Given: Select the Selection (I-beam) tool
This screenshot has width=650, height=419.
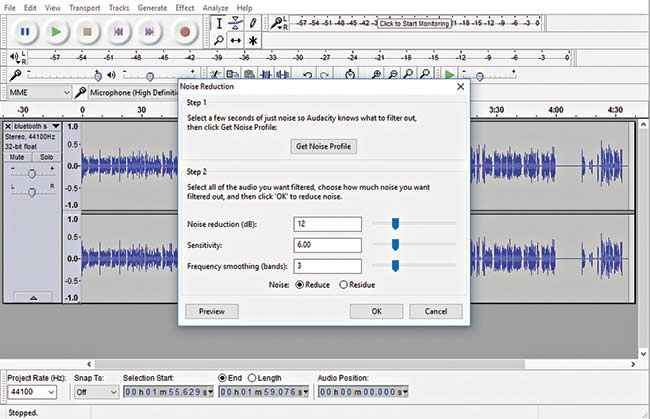Looking at the screenshot, I should [x=219, y=23].
